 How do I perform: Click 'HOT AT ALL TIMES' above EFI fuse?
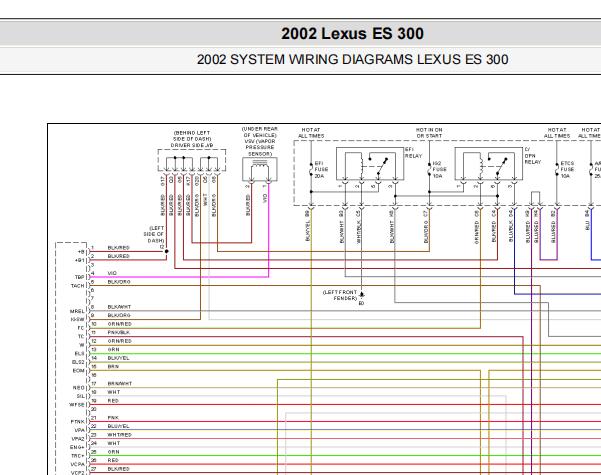(311, 133)
